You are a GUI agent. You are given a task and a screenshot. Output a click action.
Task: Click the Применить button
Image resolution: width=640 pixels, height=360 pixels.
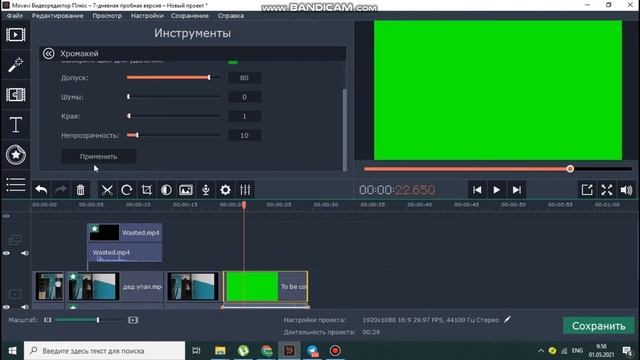pos(98,156)
